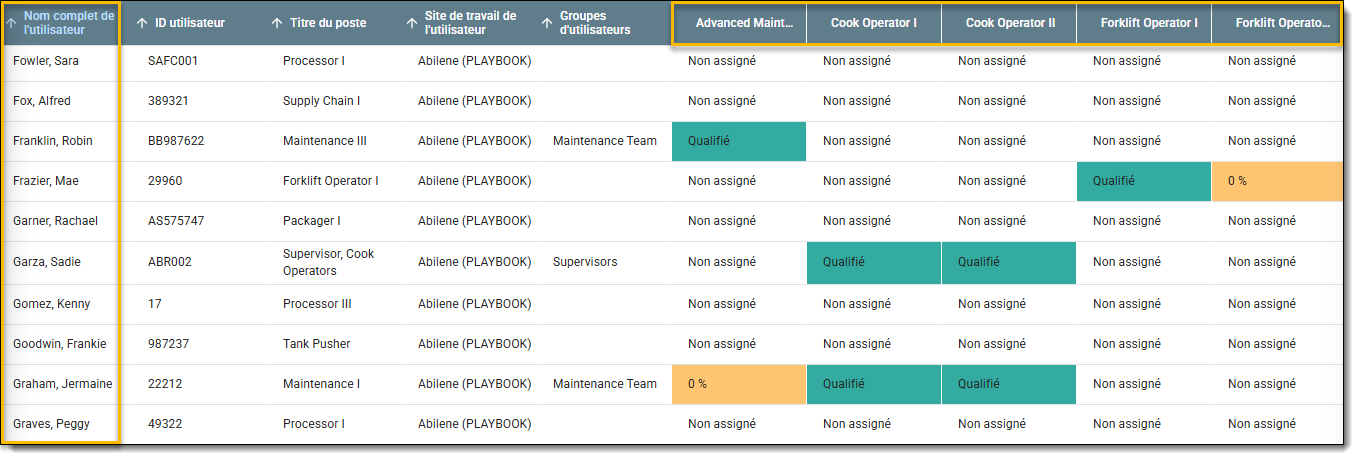This screenshot has height=460, width=1359.
Task: Click sort arrow for Groupes d'utilisateurs column
Action: [x=547, y=23]
